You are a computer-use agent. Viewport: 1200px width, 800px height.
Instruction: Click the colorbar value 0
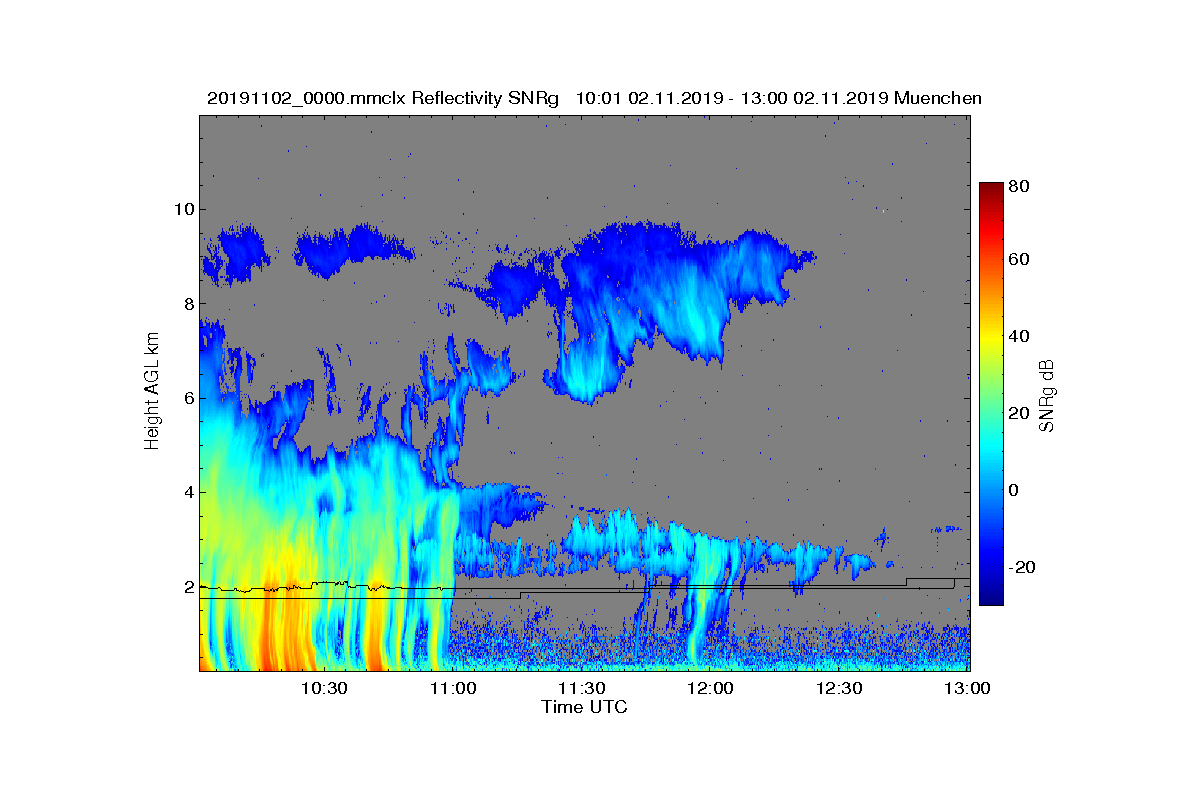(x=1015, y=490)
